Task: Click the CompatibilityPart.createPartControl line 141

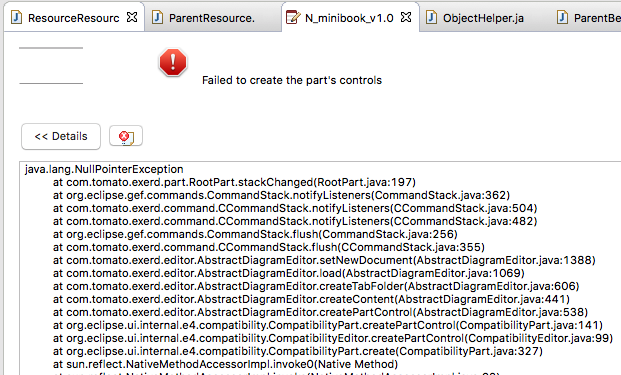Action: [x=328, y=326]
